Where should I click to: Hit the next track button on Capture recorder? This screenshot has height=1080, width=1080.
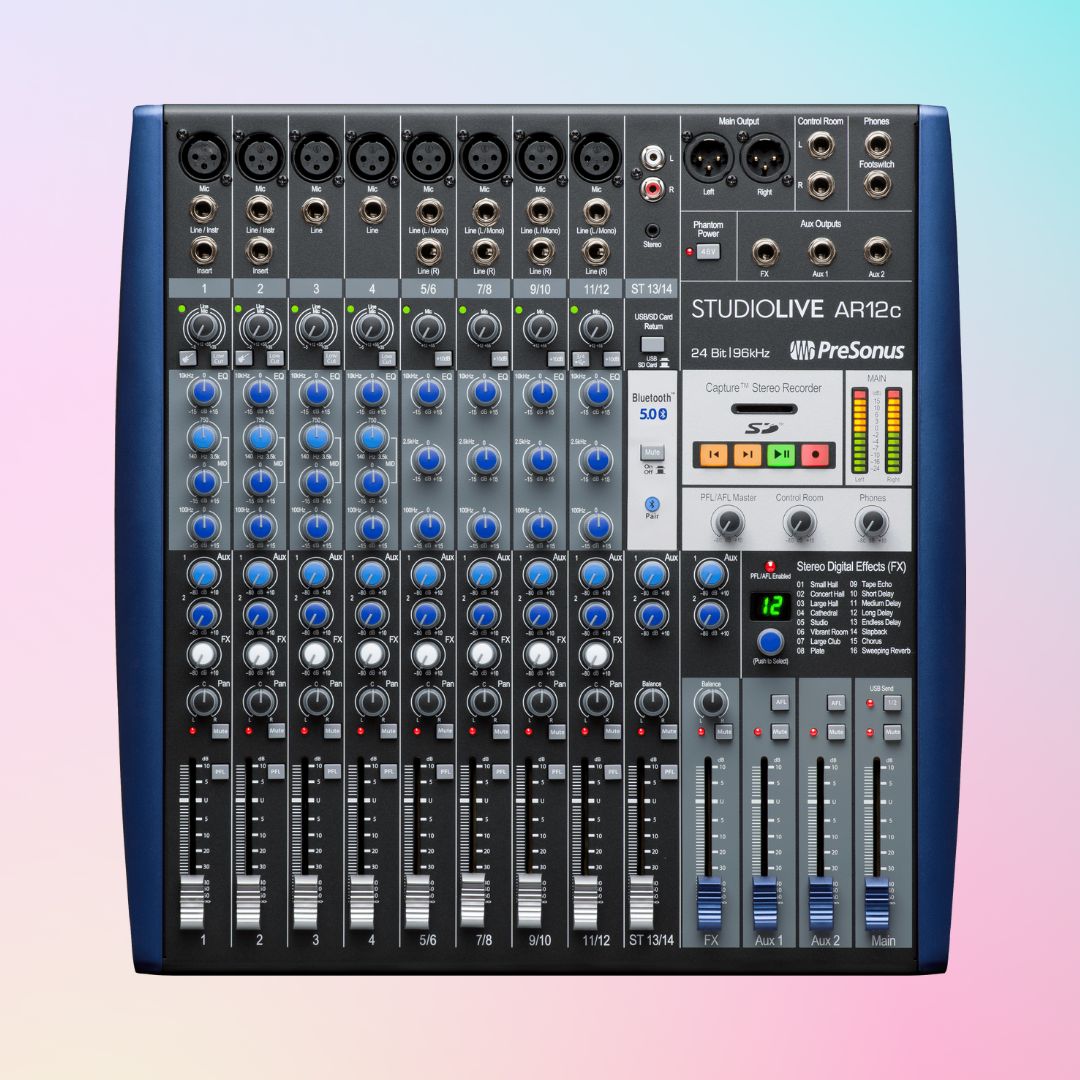pyautogui.click(x=747, y=455)
